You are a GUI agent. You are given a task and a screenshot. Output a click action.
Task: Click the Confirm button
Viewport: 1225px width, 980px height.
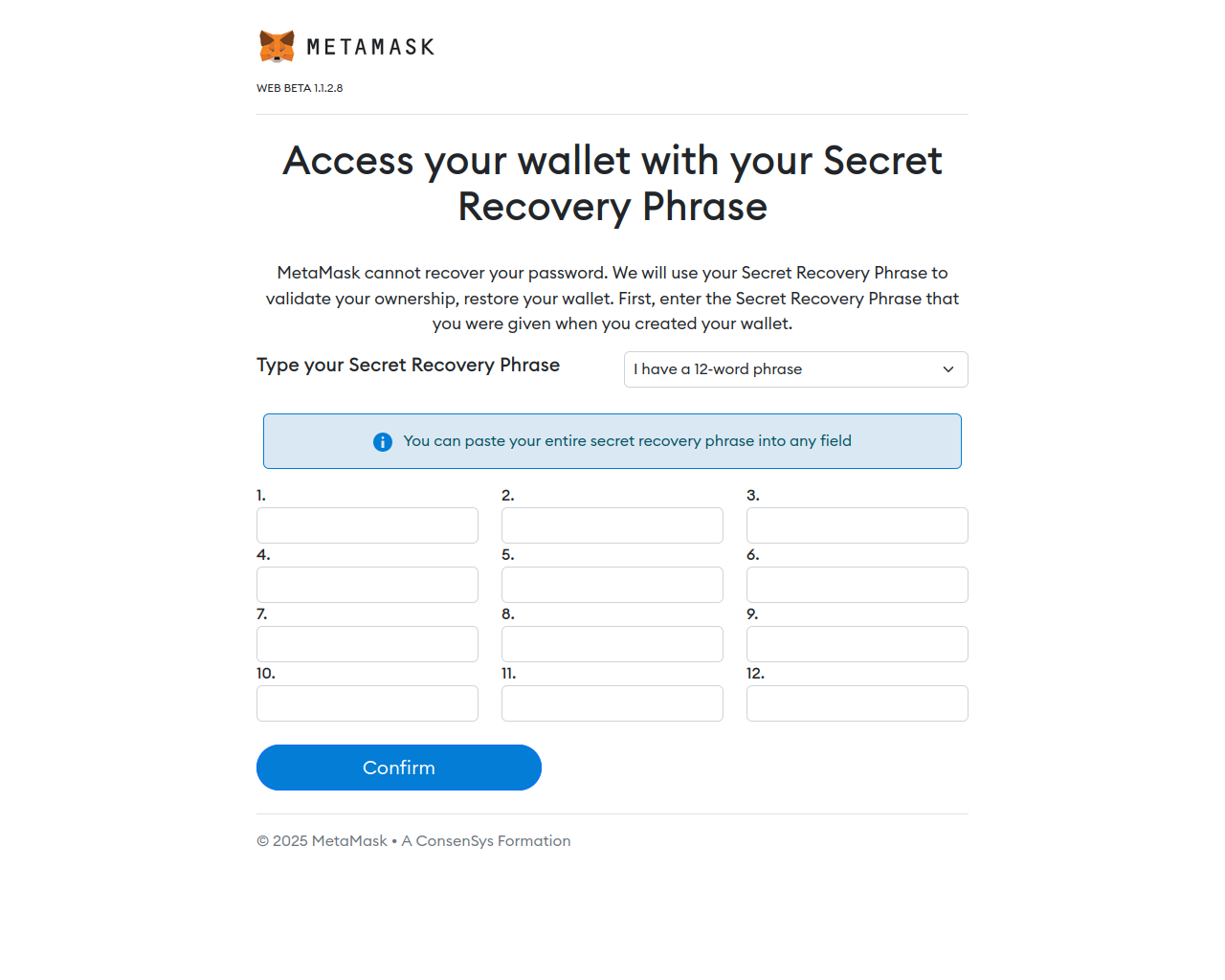(x=399, y=768)
